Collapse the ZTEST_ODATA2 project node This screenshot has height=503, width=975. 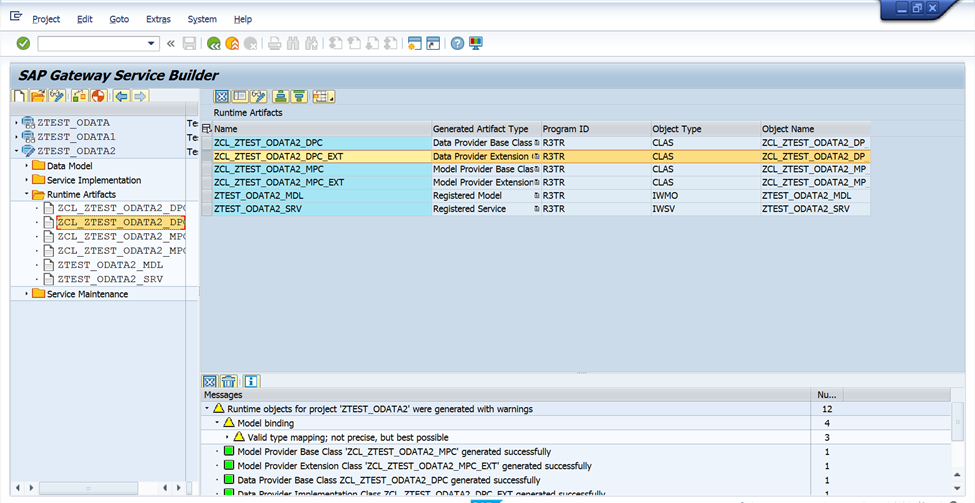(16, 151)
